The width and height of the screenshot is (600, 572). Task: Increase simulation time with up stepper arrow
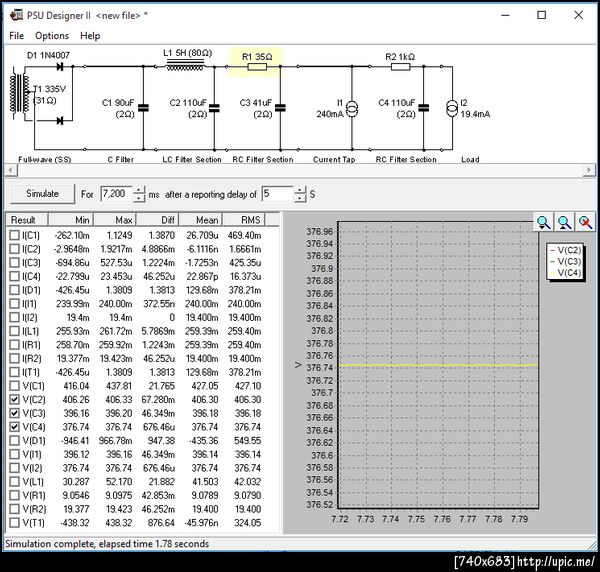coord(139,189)
